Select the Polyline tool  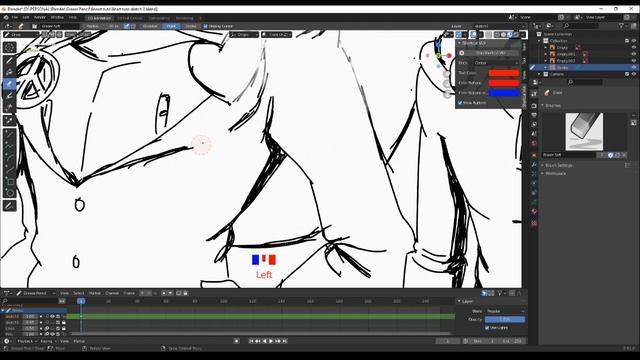click(x=9, y=146)
